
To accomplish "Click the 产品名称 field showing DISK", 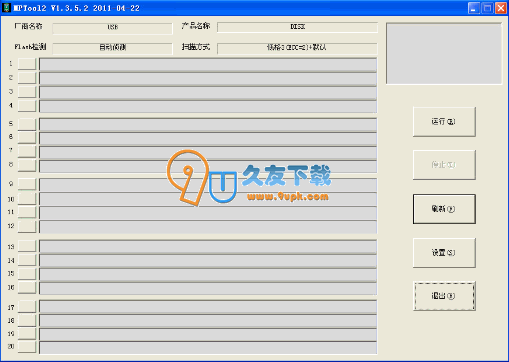I will [297, 27].
